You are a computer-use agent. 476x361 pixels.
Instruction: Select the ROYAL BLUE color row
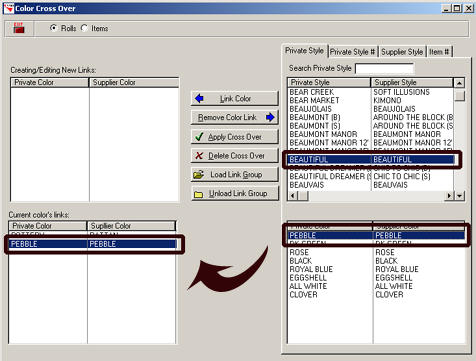point(376,269)
